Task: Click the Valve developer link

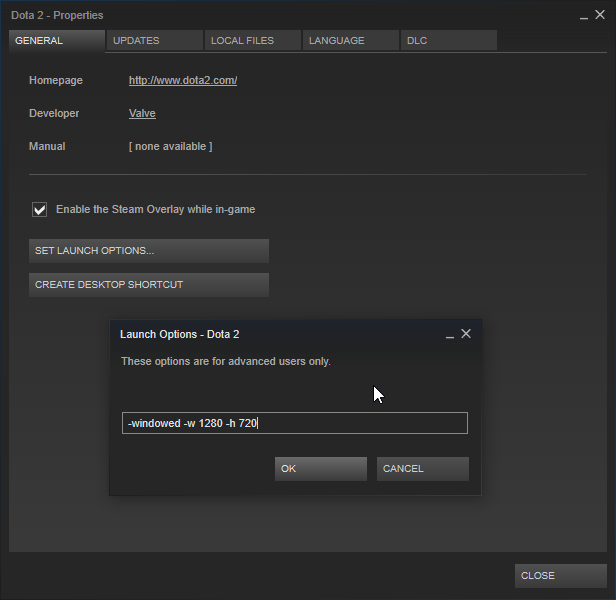Action: coord(142,114)
